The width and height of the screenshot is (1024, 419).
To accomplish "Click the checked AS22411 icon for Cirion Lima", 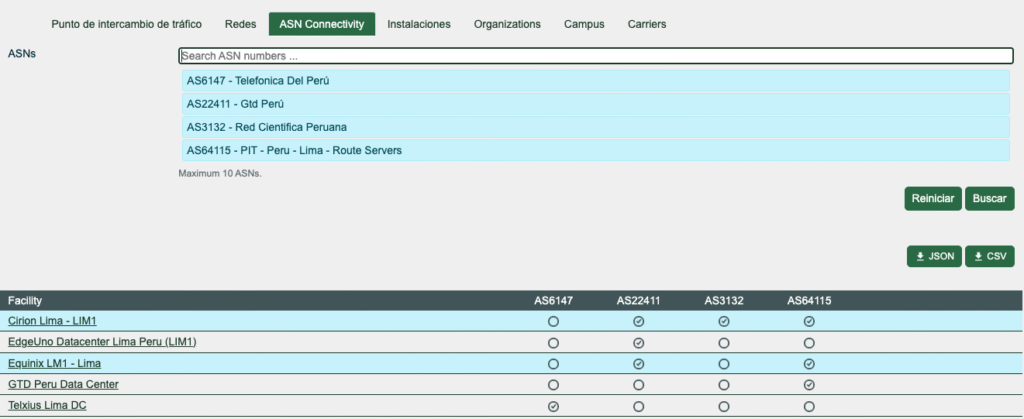I will [638, 321].
